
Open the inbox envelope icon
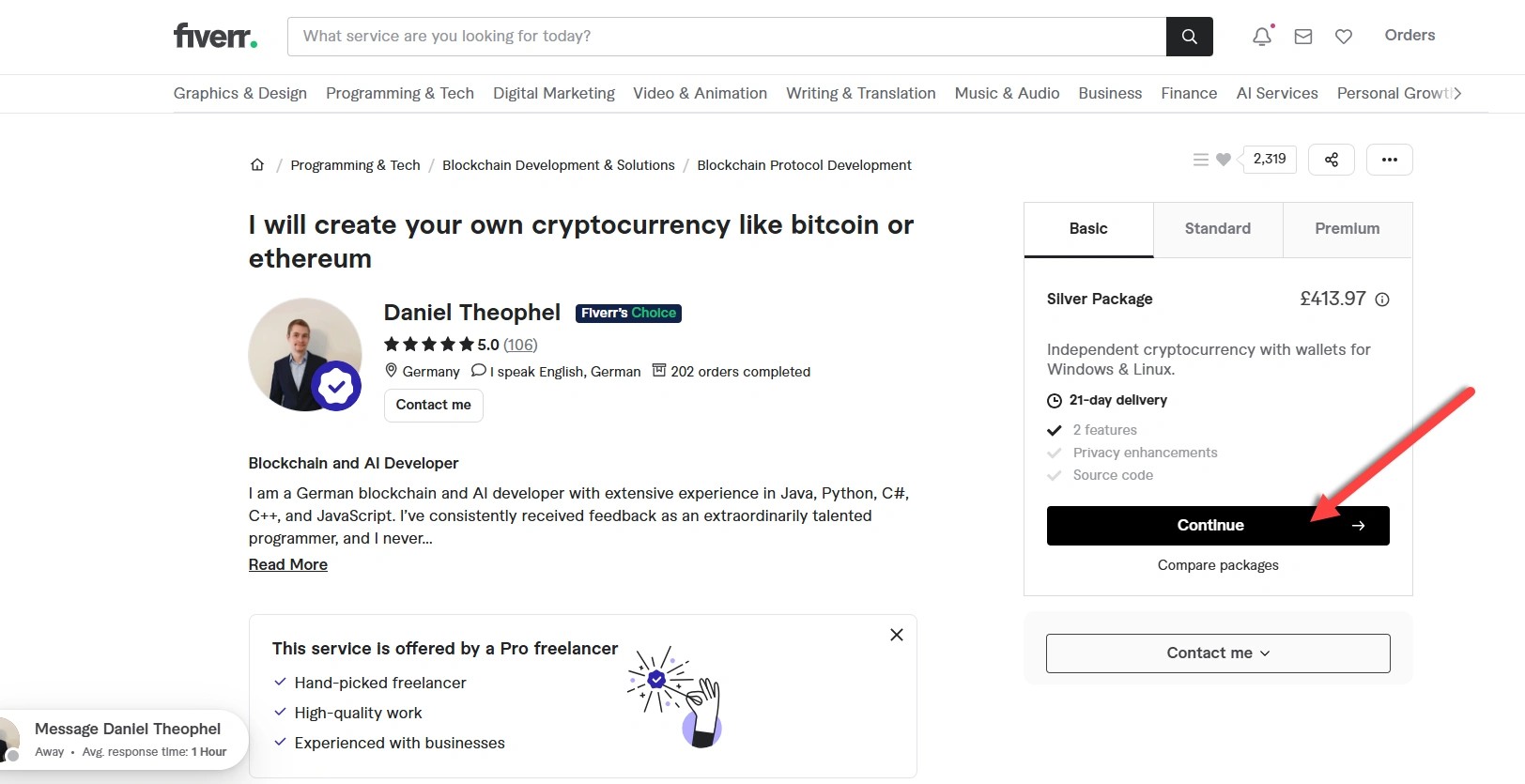point(1303,37)
